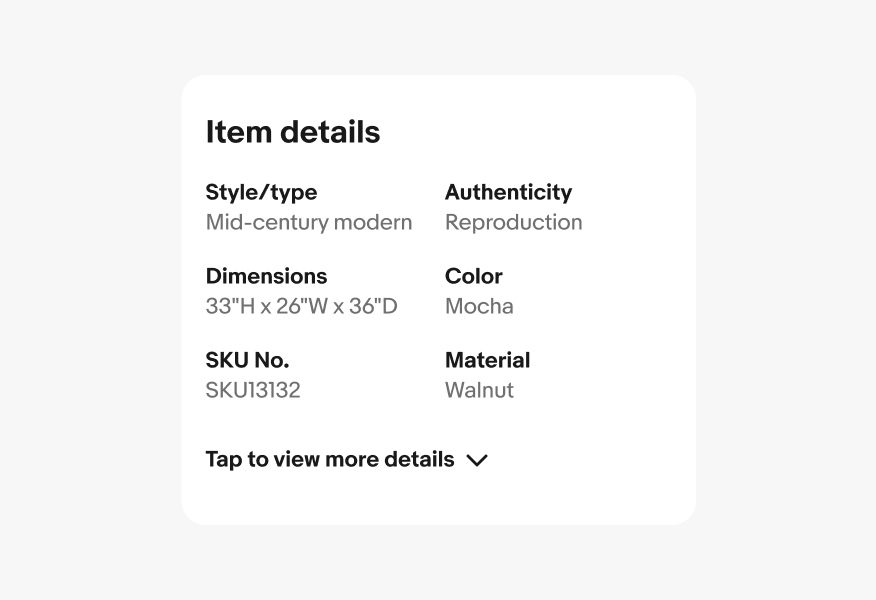The image size is (876, 600).
Task: Click the Reproduction value text
Action: [513, 222]
